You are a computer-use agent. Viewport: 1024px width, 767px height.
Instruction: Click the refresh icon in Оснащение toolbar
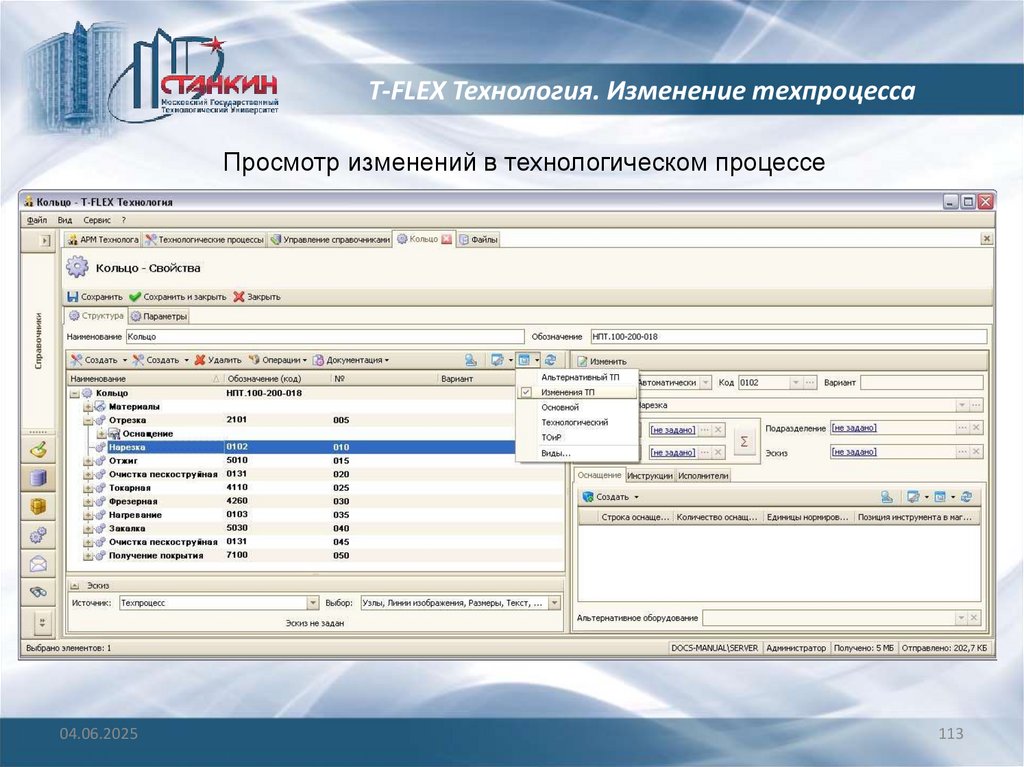(x=967, y=497)
